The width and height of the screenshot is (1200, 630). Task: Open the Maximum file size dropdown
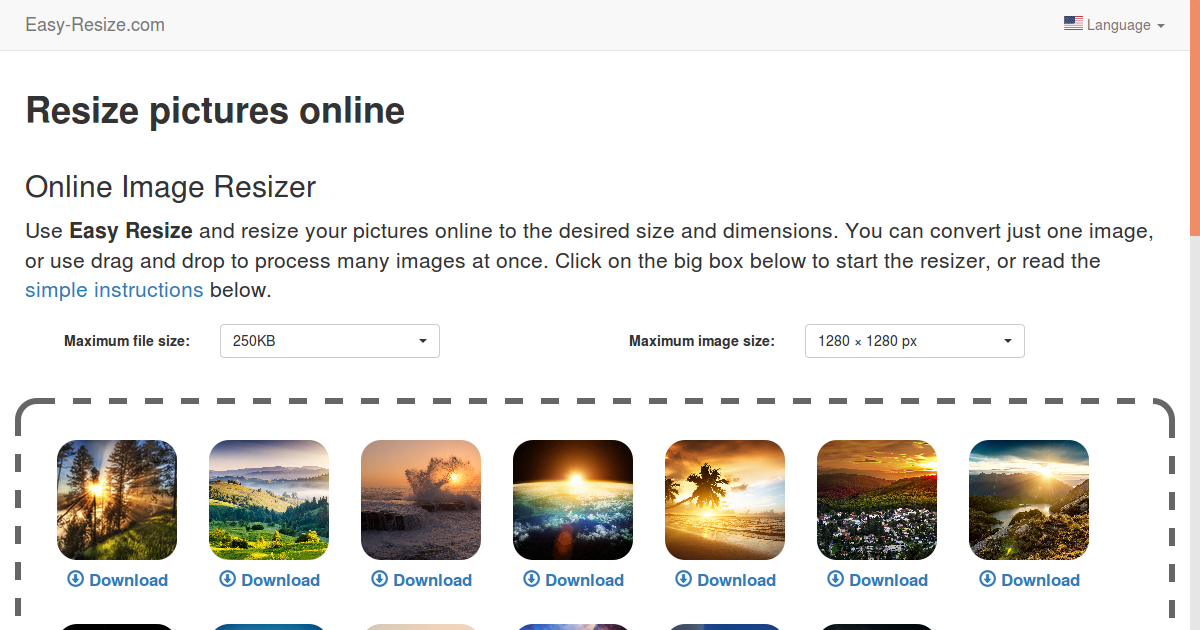click(329, 340)
